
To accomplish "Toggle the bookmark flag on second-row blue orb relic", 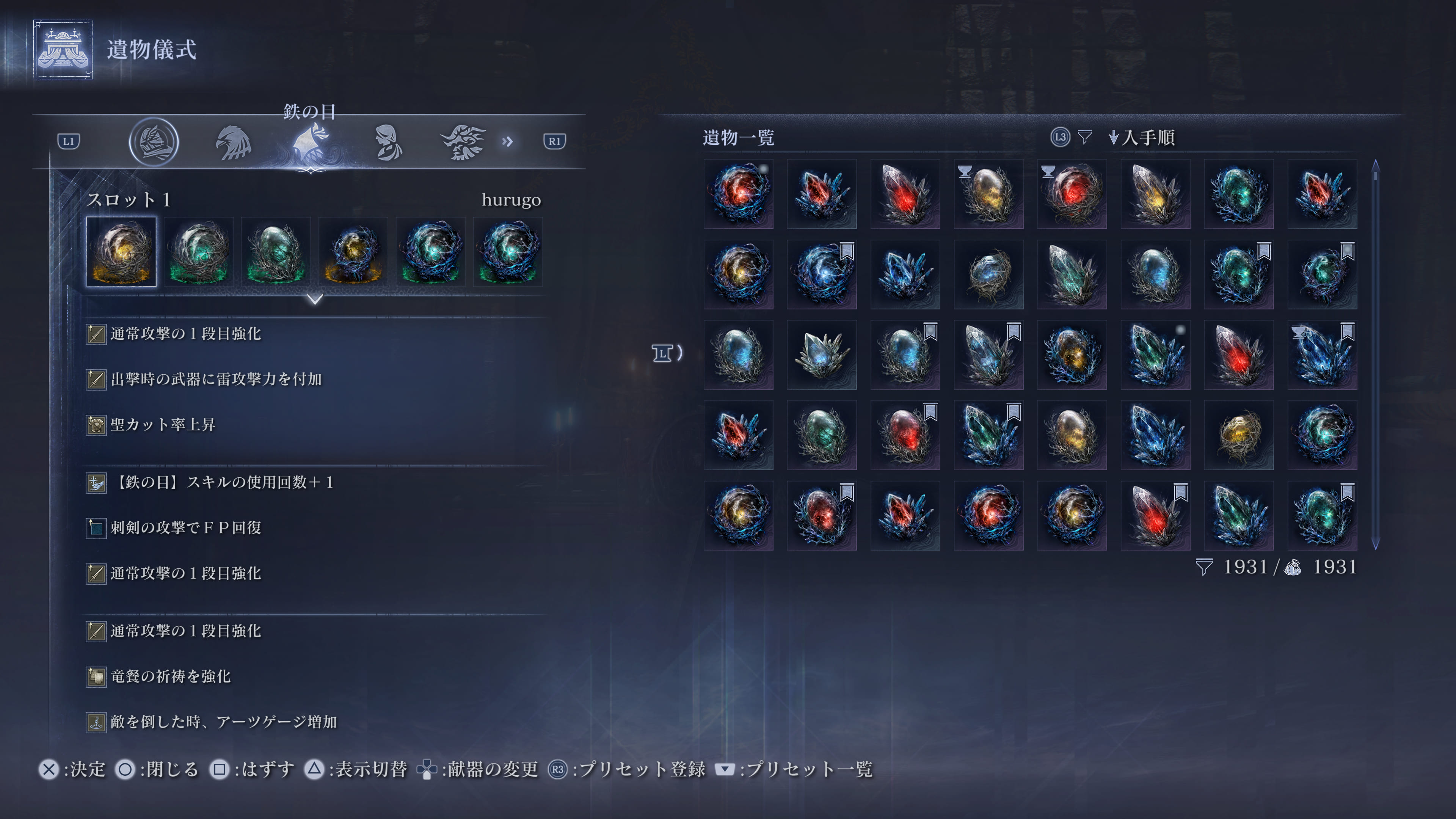I will [847, 251].
